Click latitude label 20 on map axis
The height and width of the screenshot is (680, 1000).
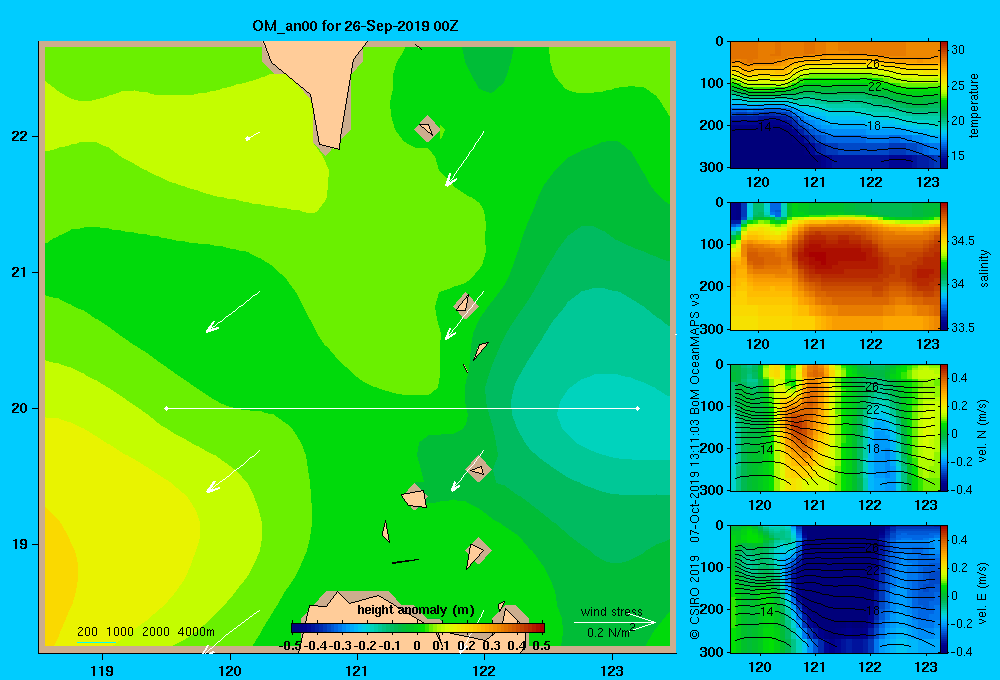(x=20, y=408)
